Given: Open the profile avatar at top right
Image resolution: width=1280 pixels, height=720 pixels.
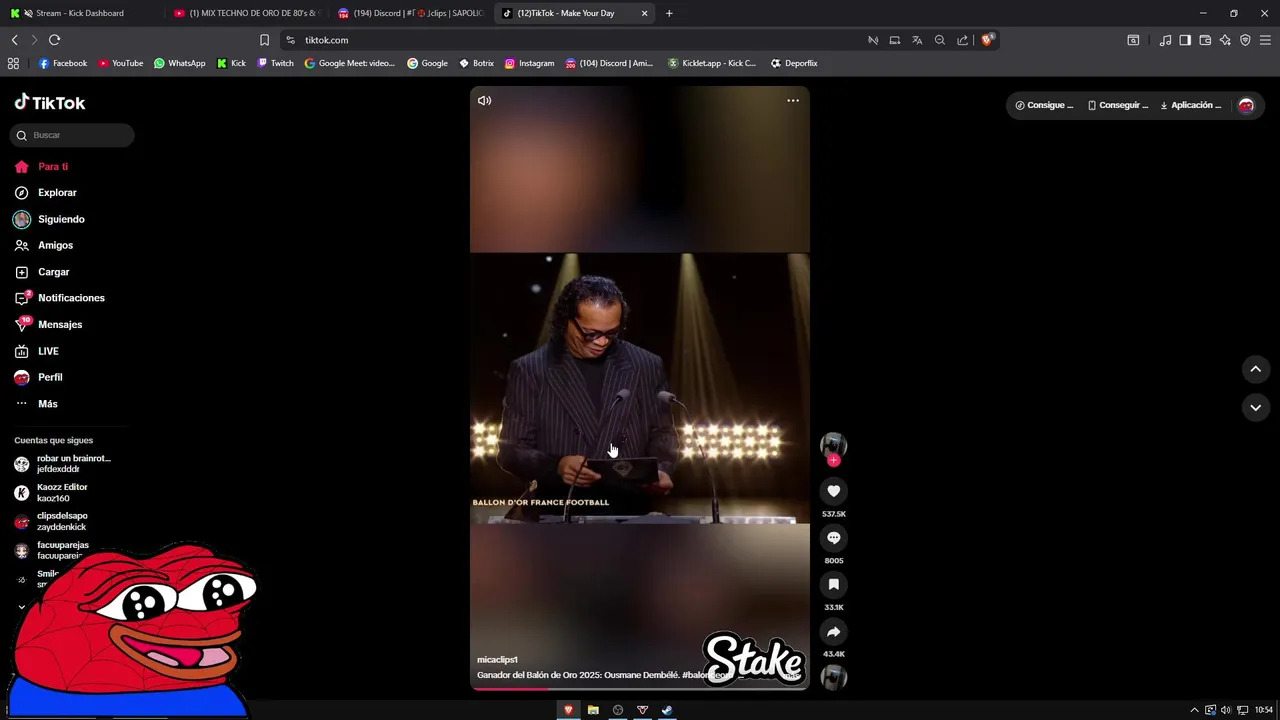Looking at the screenshot, I should click(x=1246, y=105).
